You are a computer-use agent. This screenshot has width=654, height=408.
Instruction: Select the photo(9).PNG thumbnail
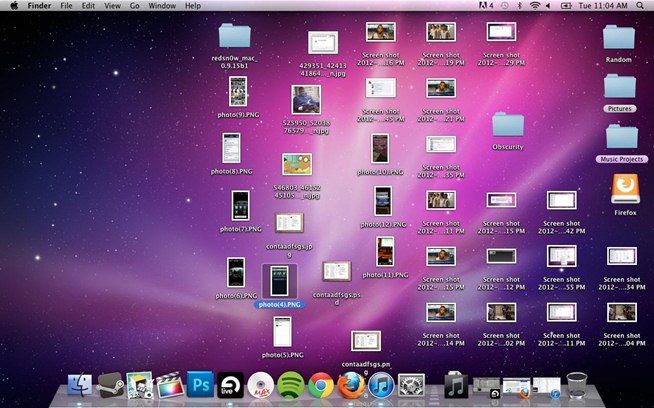point(238,91)
